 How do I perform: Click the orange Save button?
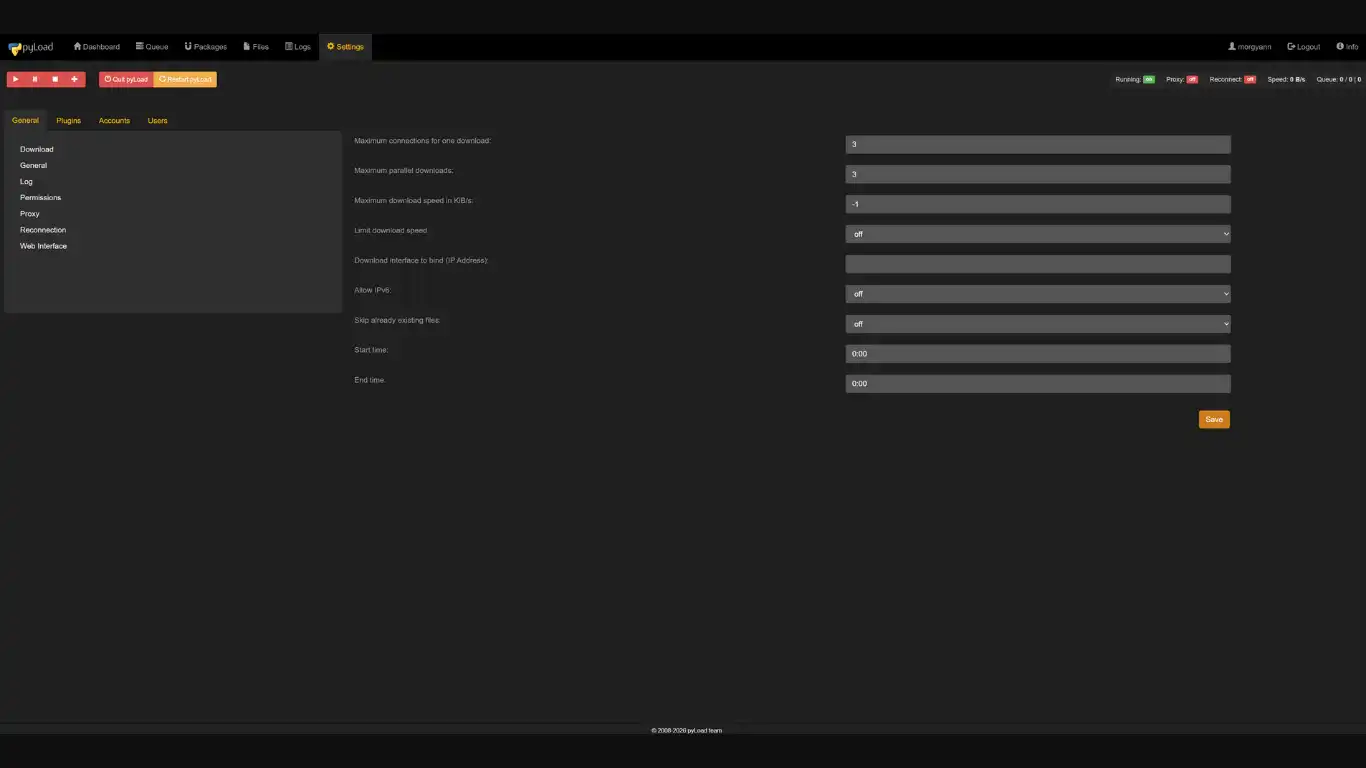pos(1213,419)
